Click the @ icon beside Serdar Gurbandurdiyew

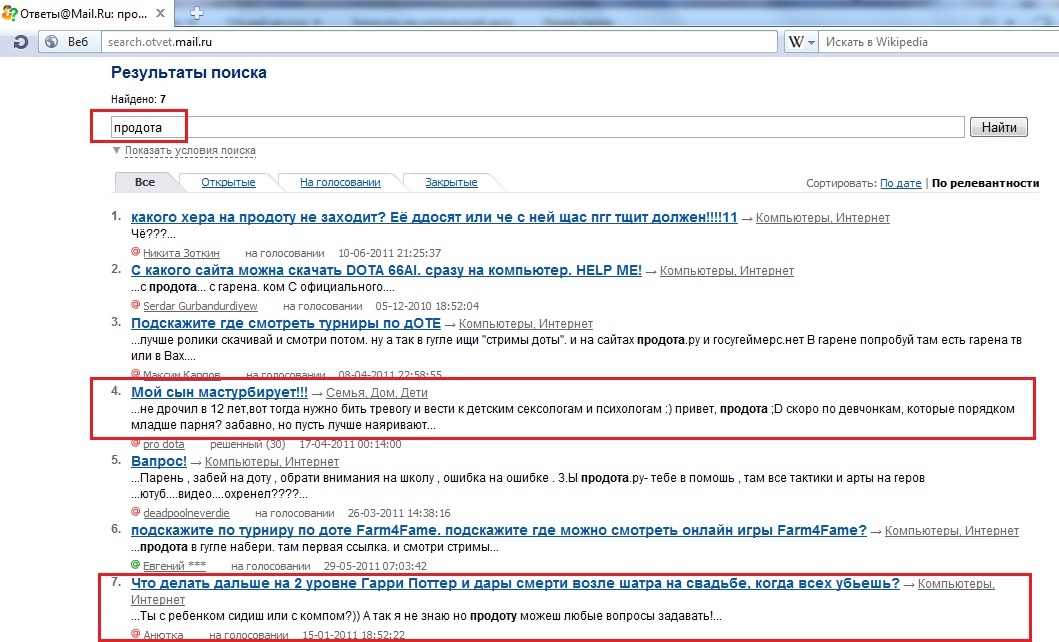(135, 305)
